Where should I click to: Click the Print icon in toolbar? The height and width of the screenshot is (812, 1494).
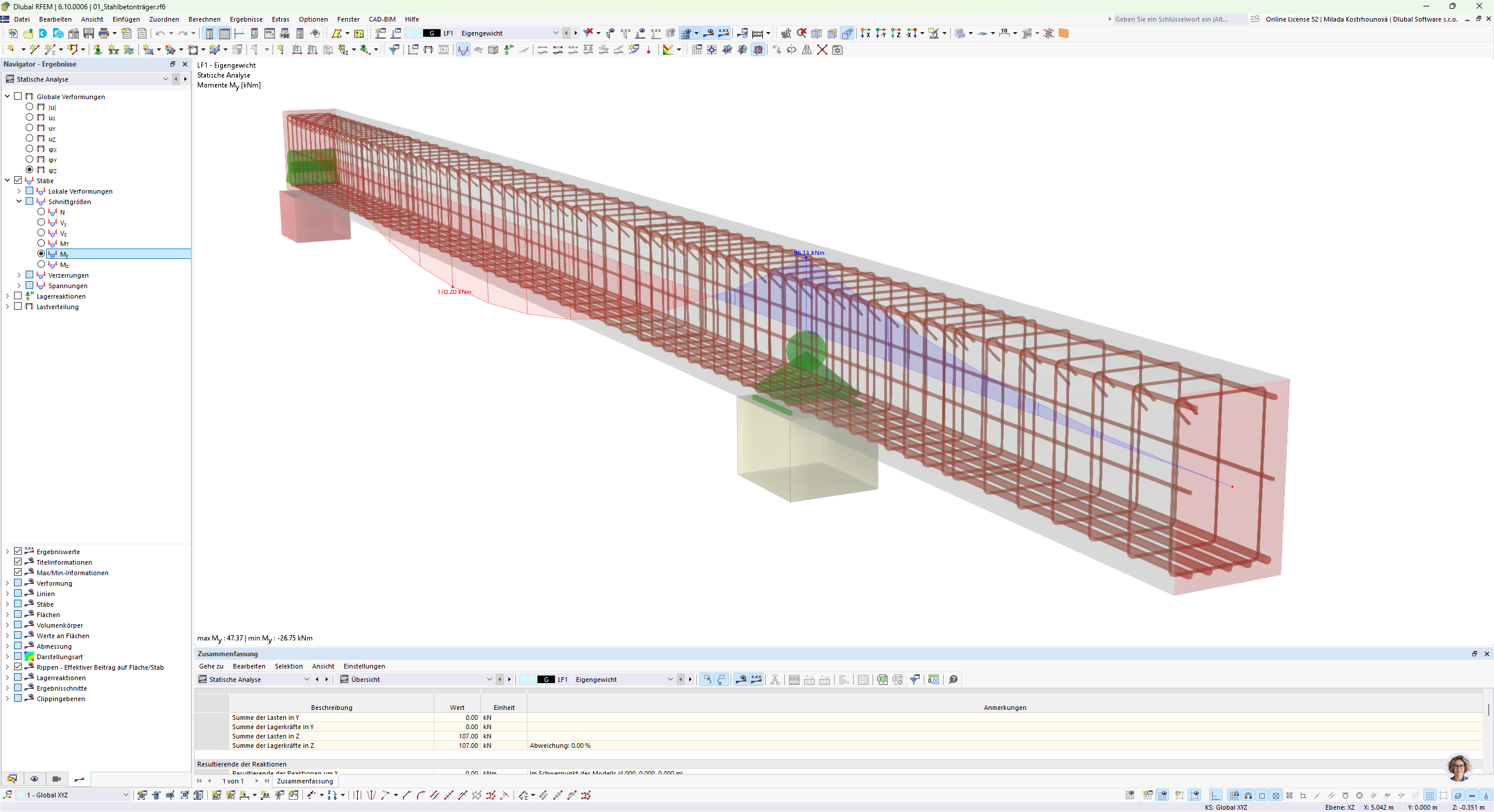pos(104,33)
